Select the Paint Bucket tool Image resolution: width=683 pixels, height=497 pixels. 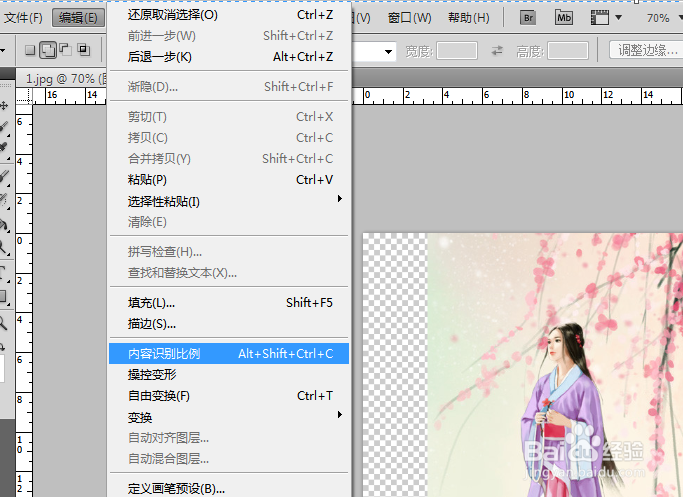click(x=4, y=225)
